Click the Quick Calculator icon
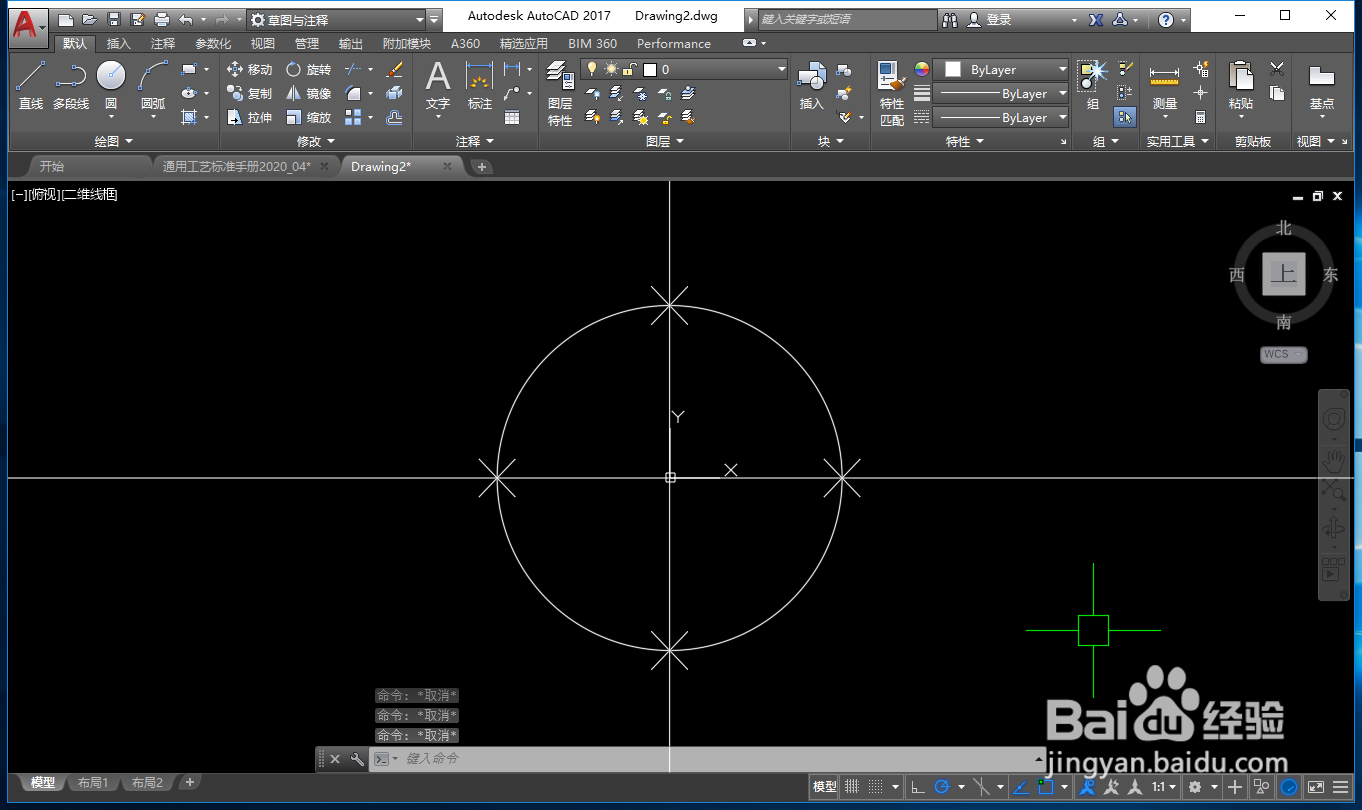The height and width of the screenshot is (810, 1362). [x=1201, y=117]
